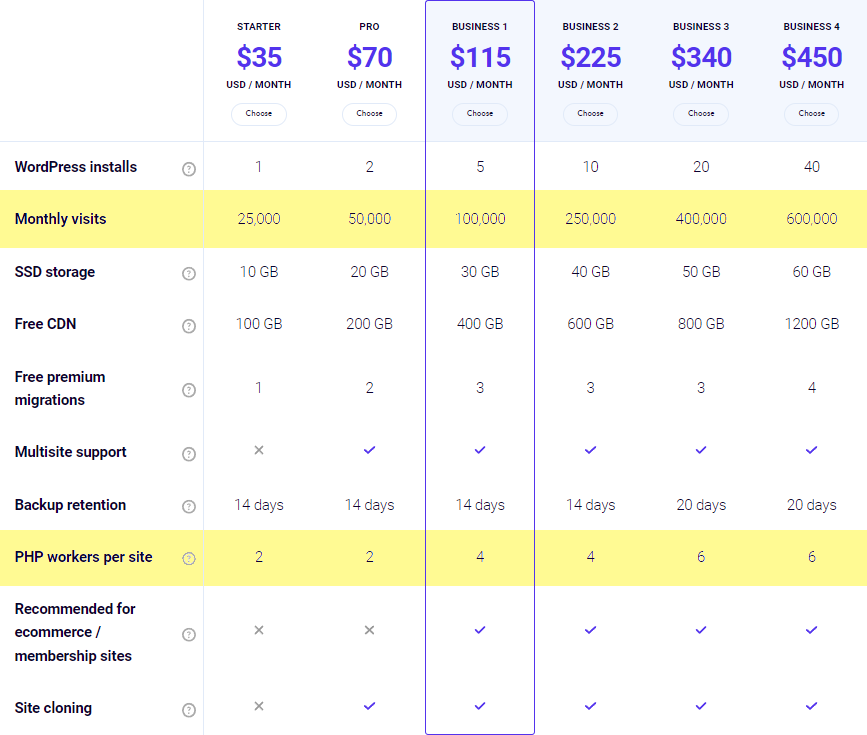Open help icon for SSD storage
867x735 pixels.
[x=189, y=274]
